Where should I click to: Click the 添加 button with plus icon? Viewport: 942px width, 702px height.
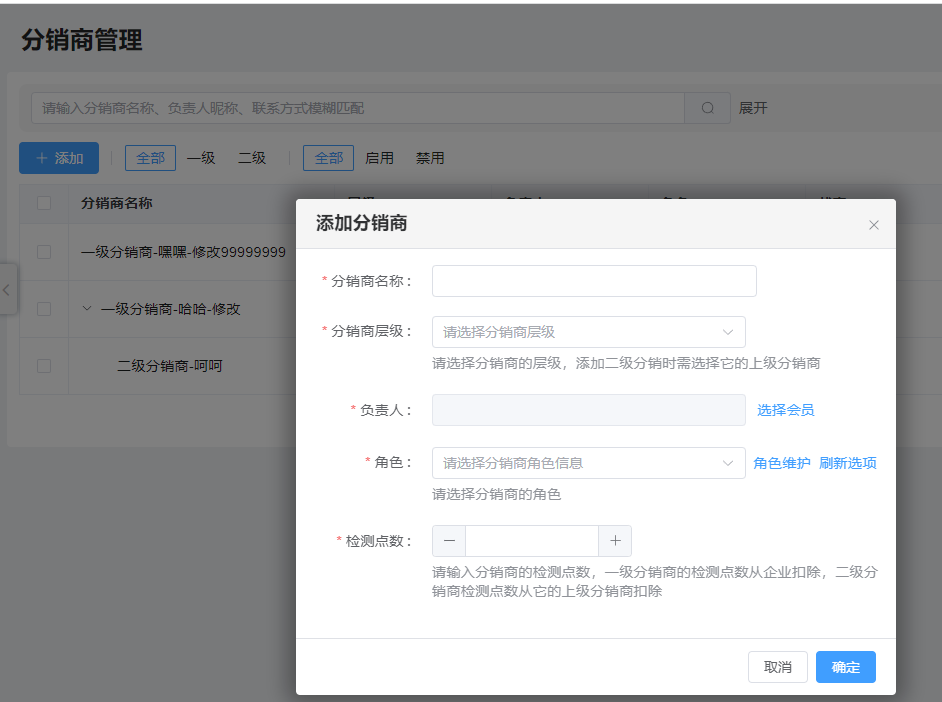click(x=59, y=158)
